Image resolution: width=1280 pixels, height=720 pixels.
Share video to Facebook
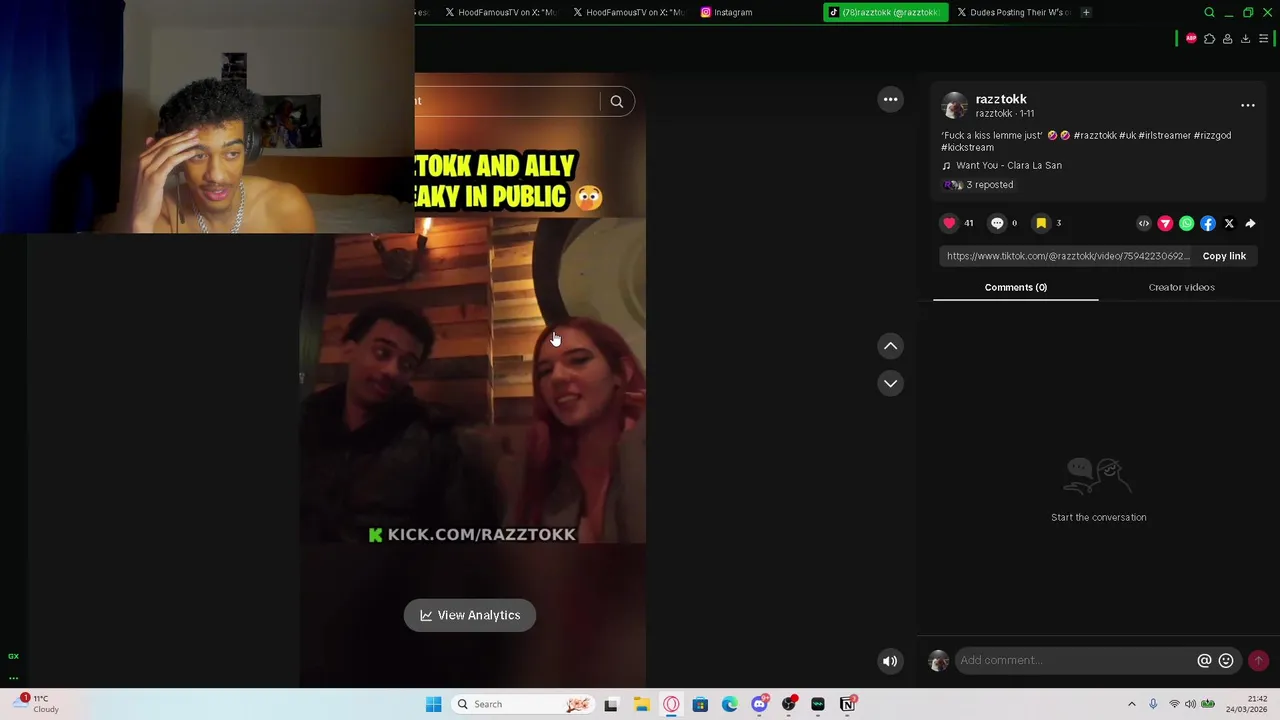coord(1208,224)
